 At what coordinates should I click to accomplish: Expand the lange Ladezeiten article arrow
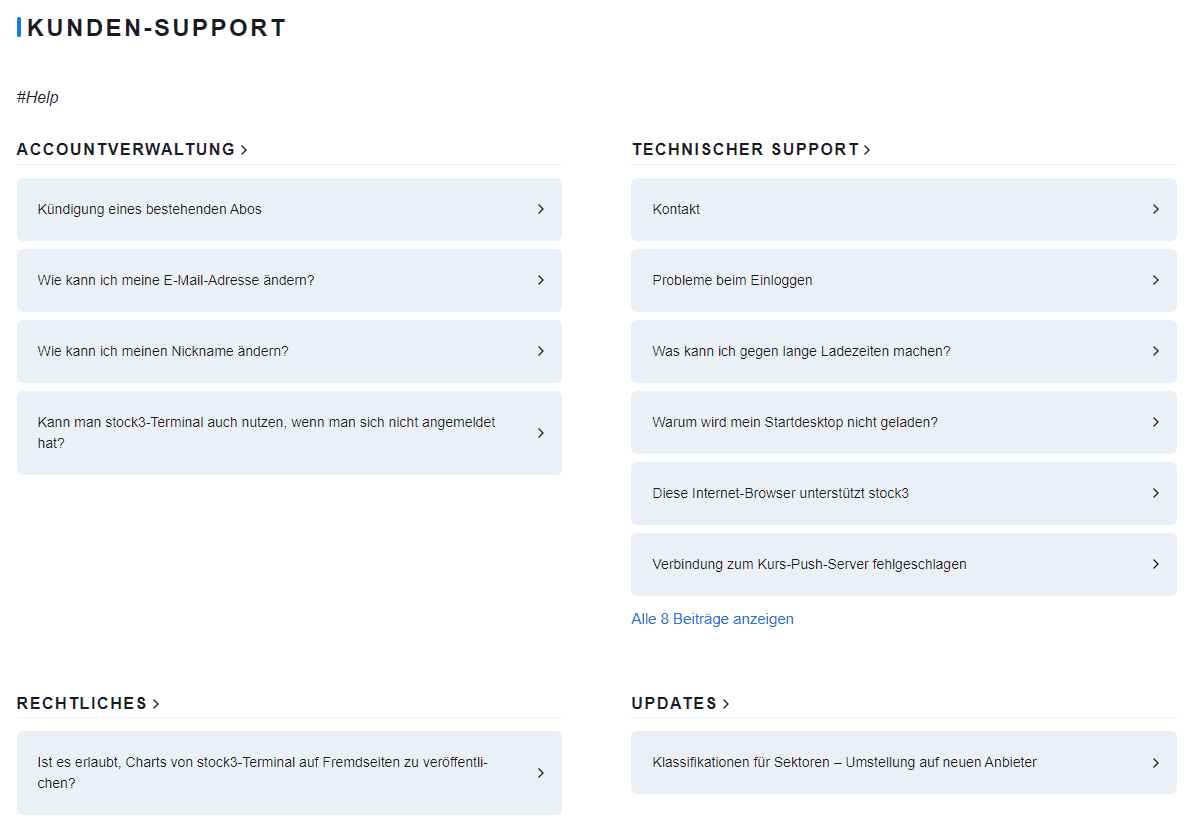pyautogui.click(x=1155, y=351)
